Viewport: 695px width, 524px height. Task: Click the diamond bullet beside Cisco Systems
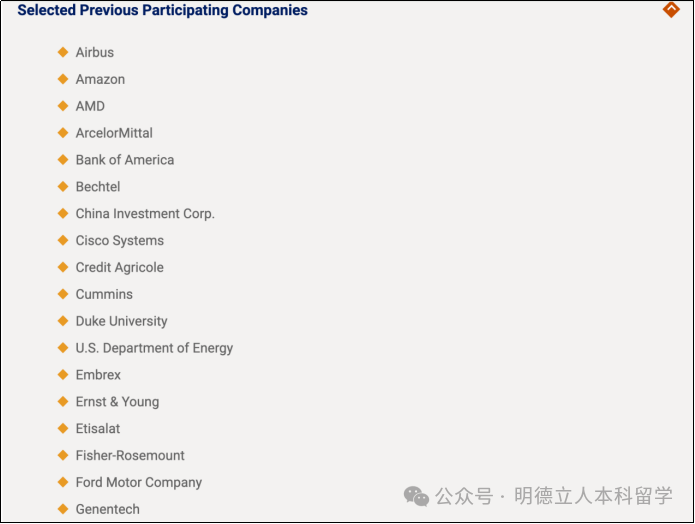pos(63,240)
